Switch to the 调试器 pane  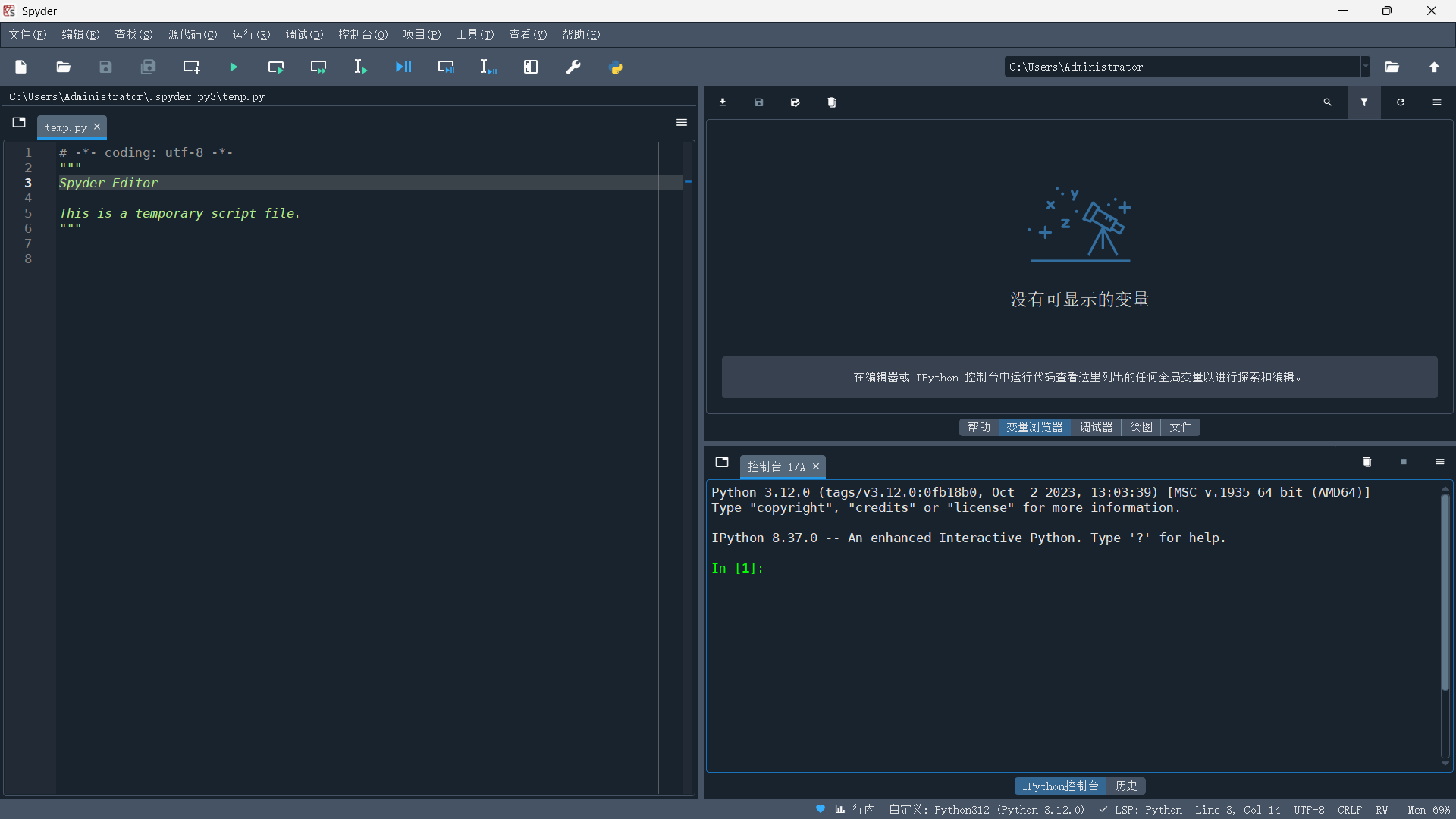[x=1096, y=427]
